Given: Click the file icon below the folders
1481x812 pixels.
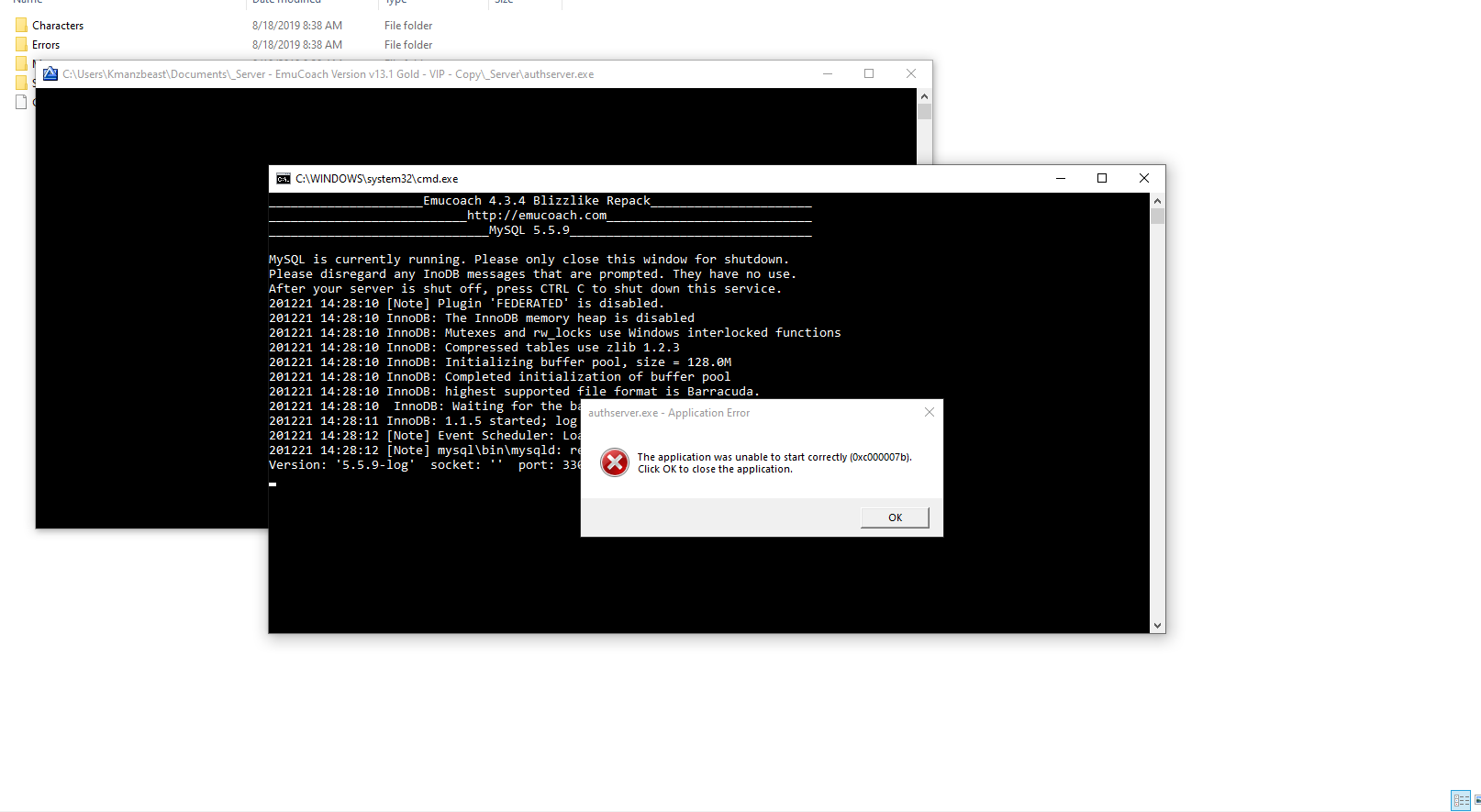Looking at the screenshot, I should 21,102.
